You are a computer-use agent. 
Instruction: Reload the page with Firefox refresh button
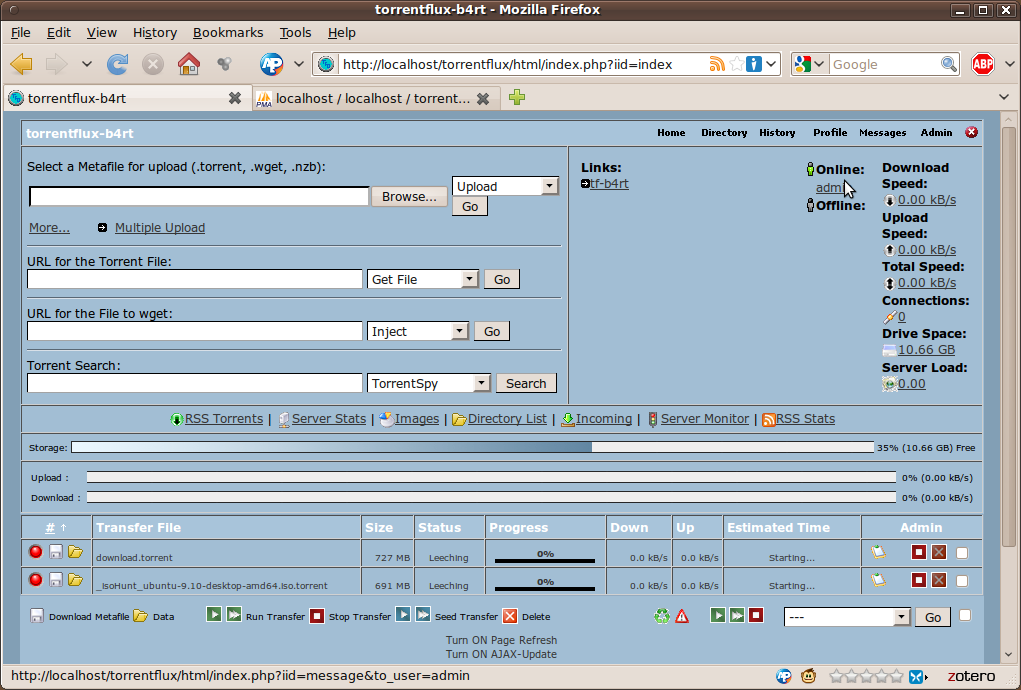tap(117, 64)
